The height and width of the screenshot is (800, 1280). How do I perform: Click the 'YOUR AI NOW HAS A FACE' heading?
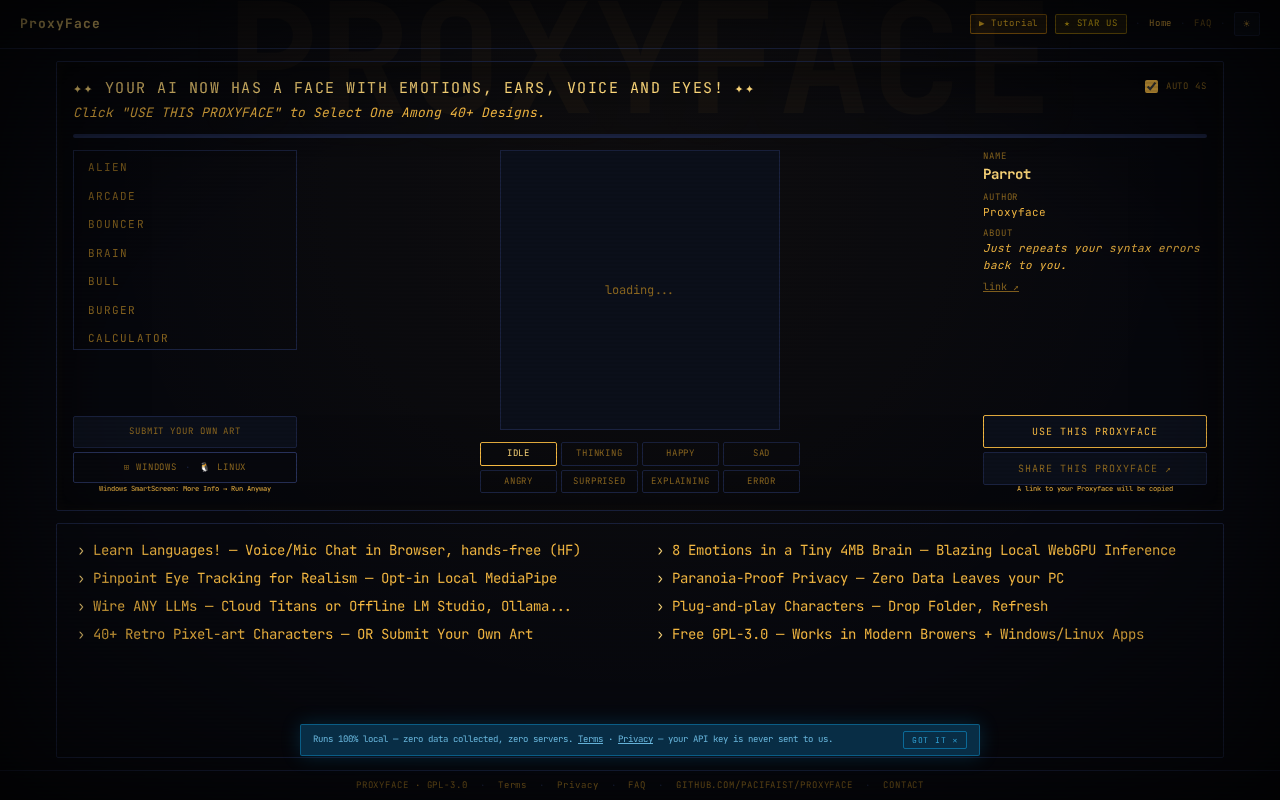(x=414, y=88)
